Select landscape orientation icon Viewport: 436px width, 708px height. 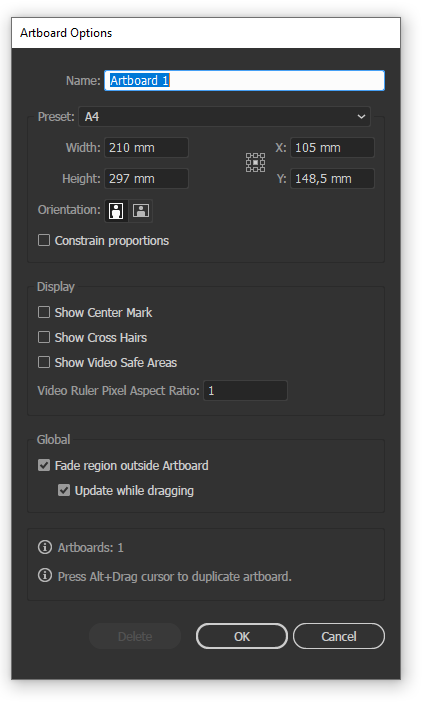141,211
